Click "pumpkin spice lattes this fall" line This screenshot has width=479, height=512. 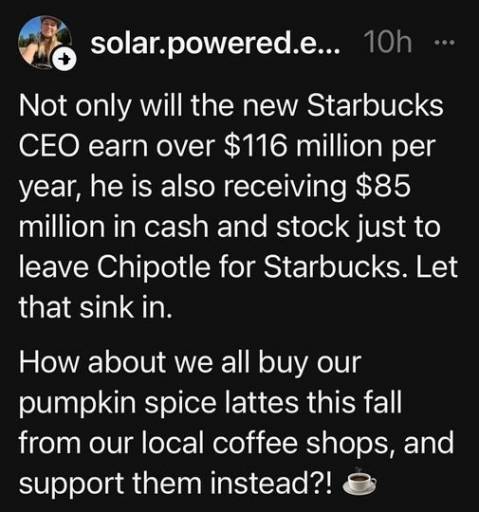210,403
